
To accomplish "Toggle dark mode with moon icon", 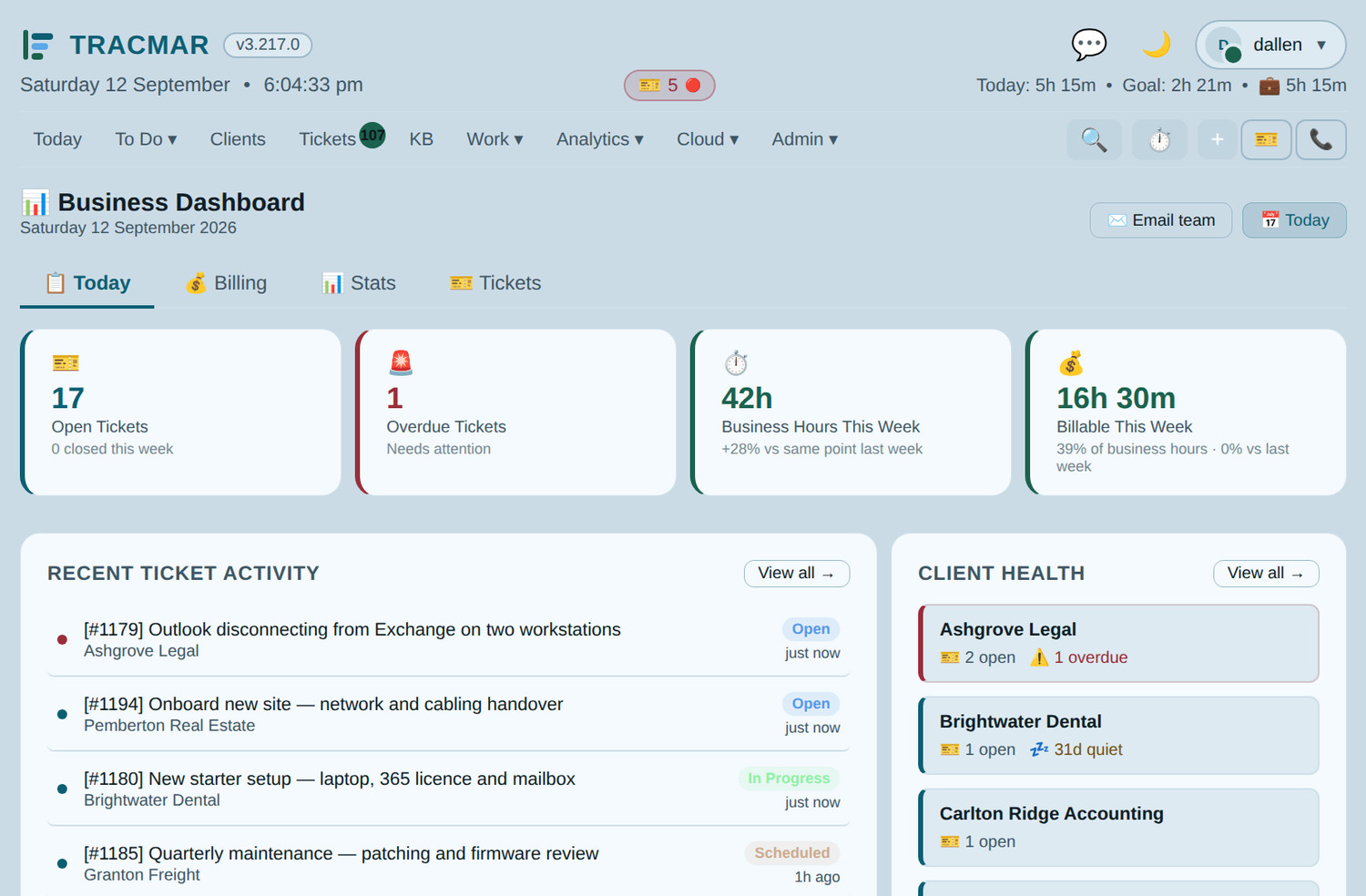I will (x=1157, y=45).
